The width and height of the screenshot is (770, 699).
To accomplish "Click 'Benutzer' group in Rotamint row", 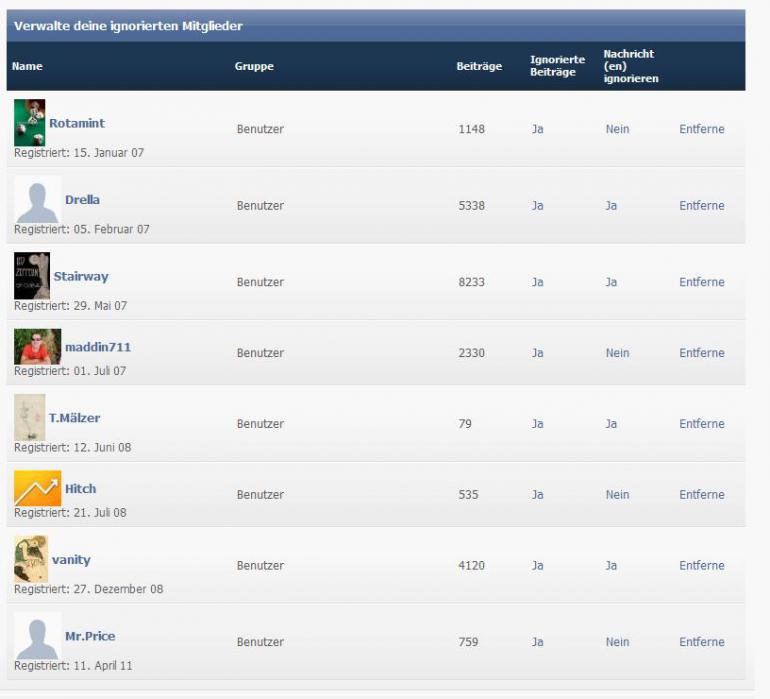I will pyautogui.click(x=260, y=129).
